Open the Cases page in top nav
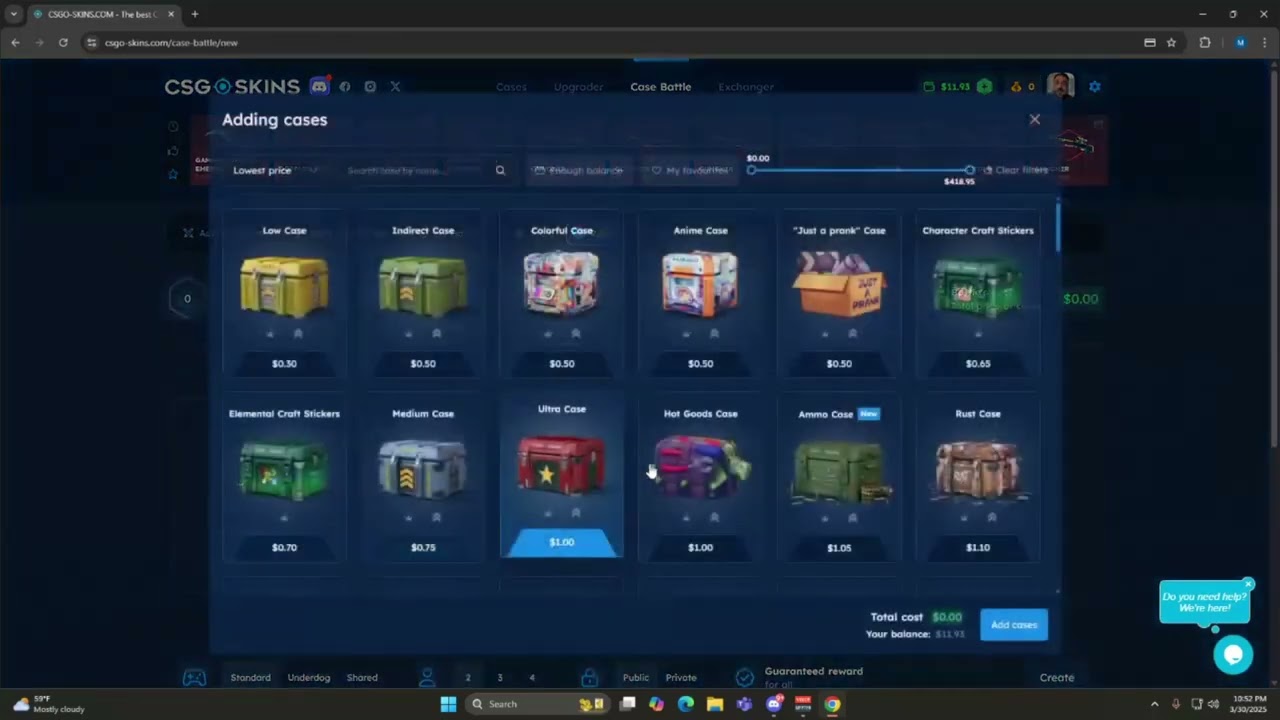The height and width of the screenshot is (720, 1280). click(511, 87)
